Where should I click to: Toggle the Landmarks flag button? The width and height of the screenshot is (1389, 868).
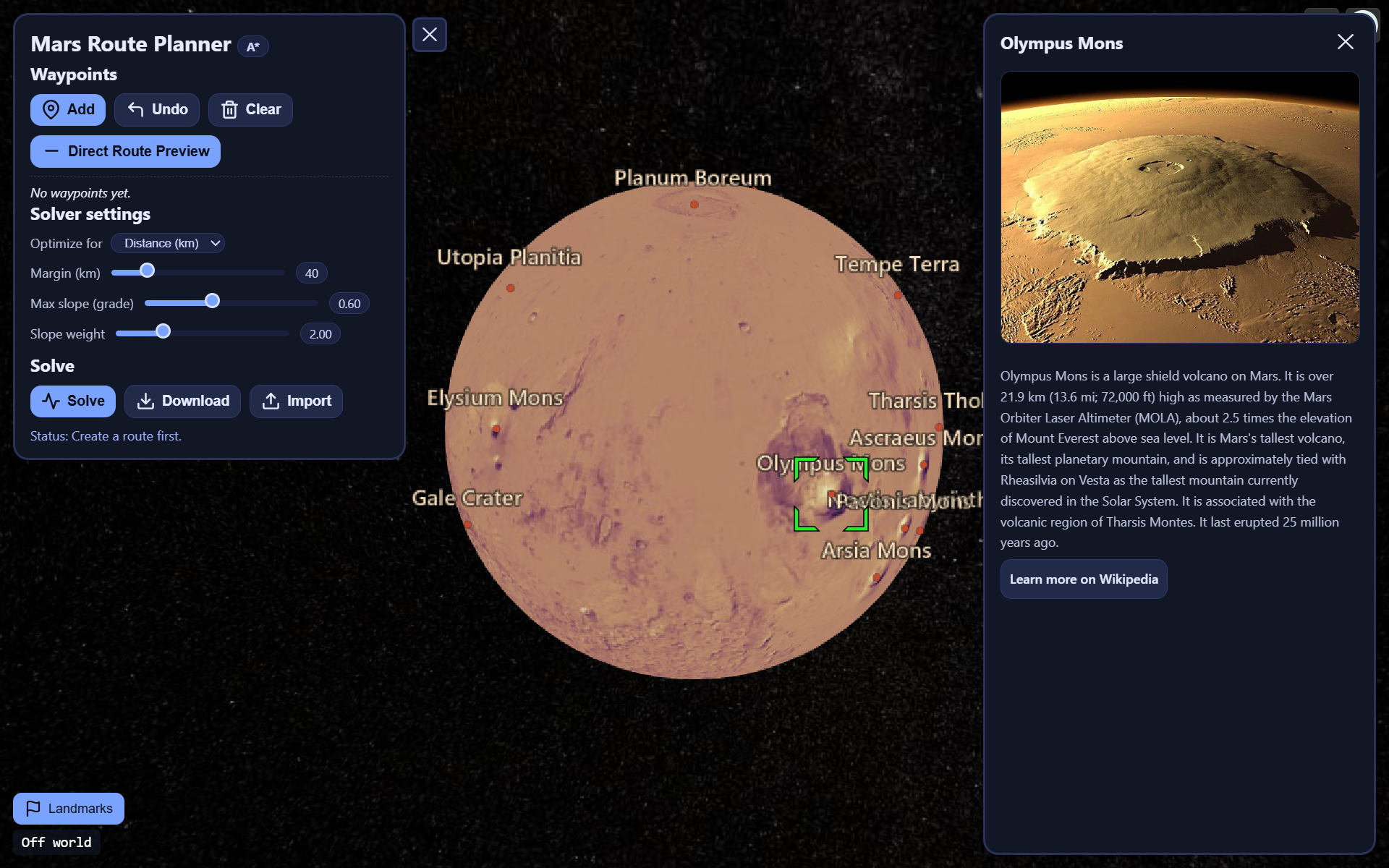tap(69, 808)
